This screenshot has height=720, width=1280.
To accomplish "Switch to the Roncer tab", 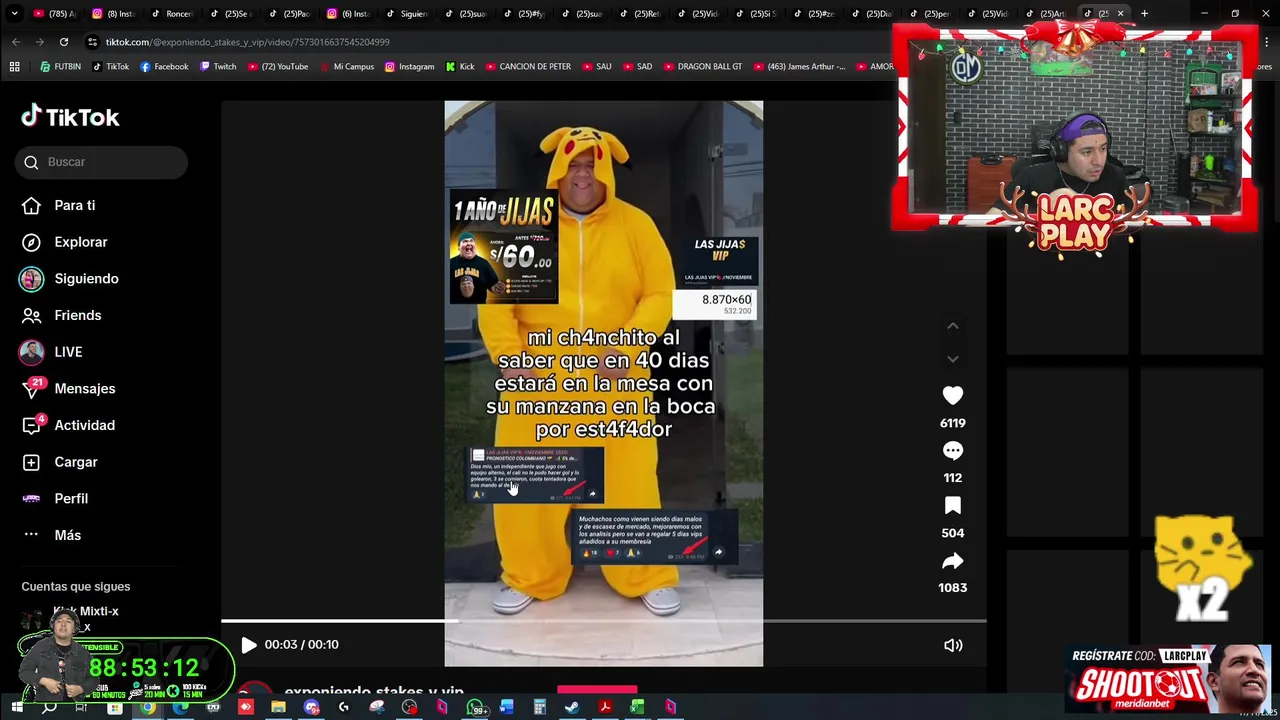I will [x=172, y=13].
